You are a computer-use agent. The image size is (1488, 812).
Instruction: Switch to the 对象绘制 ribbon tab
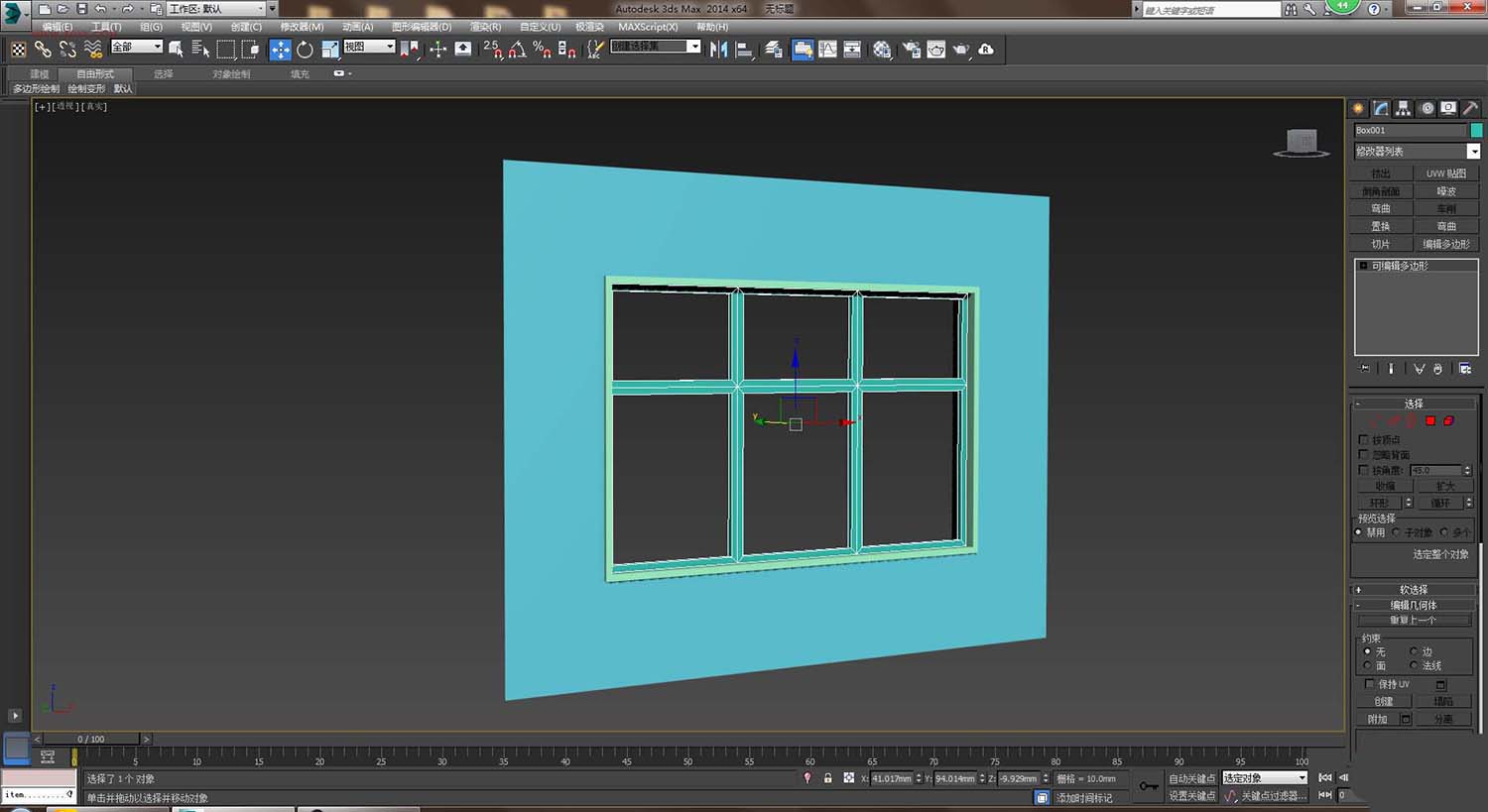coord(231,74)
